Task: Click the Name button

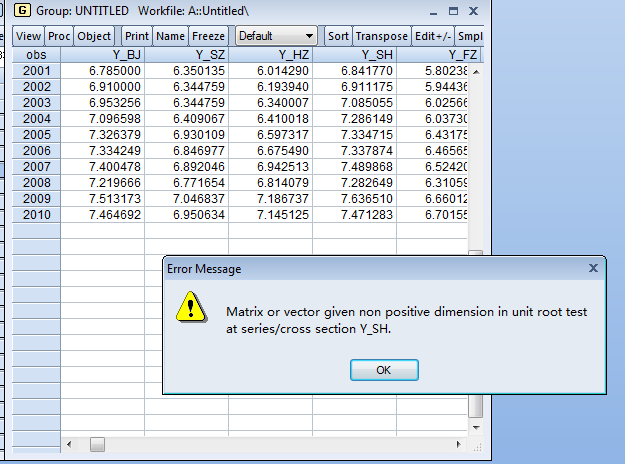Action: (171, 36)
